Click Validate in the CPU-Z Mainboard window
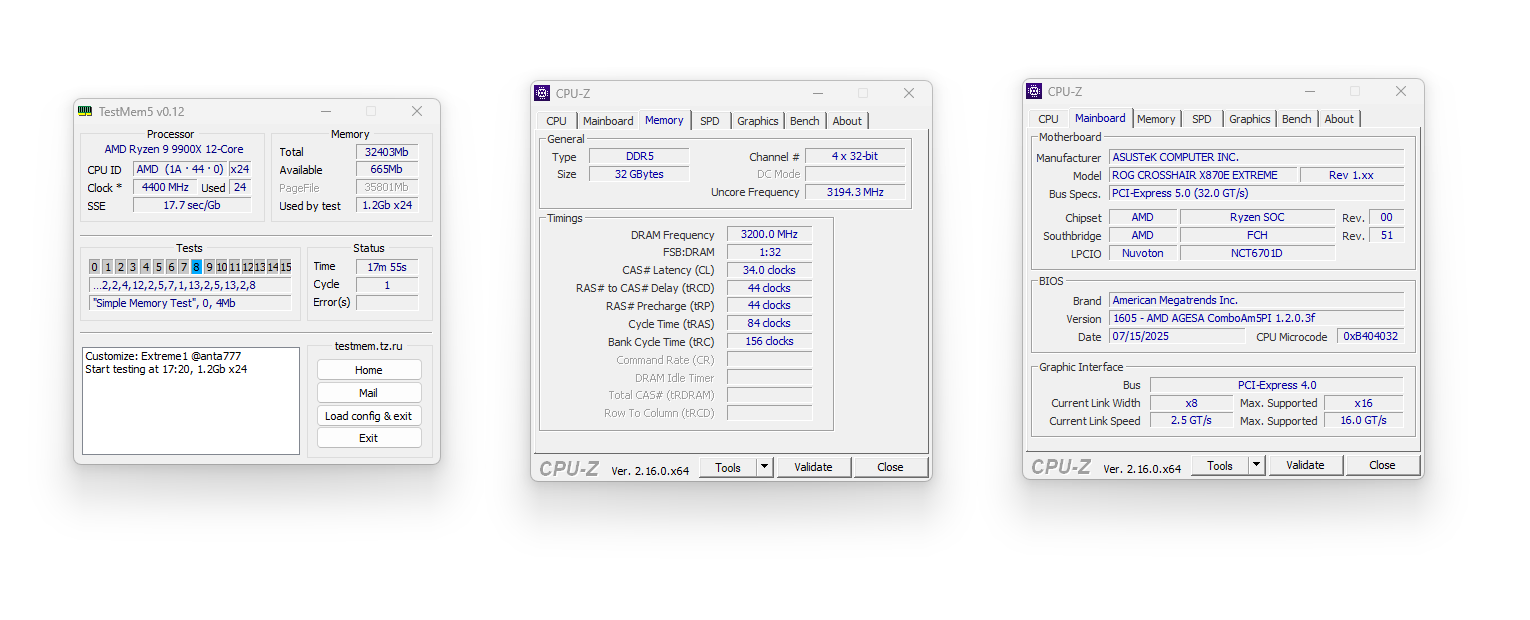The image size is (1530, 620). (1305, 465)
